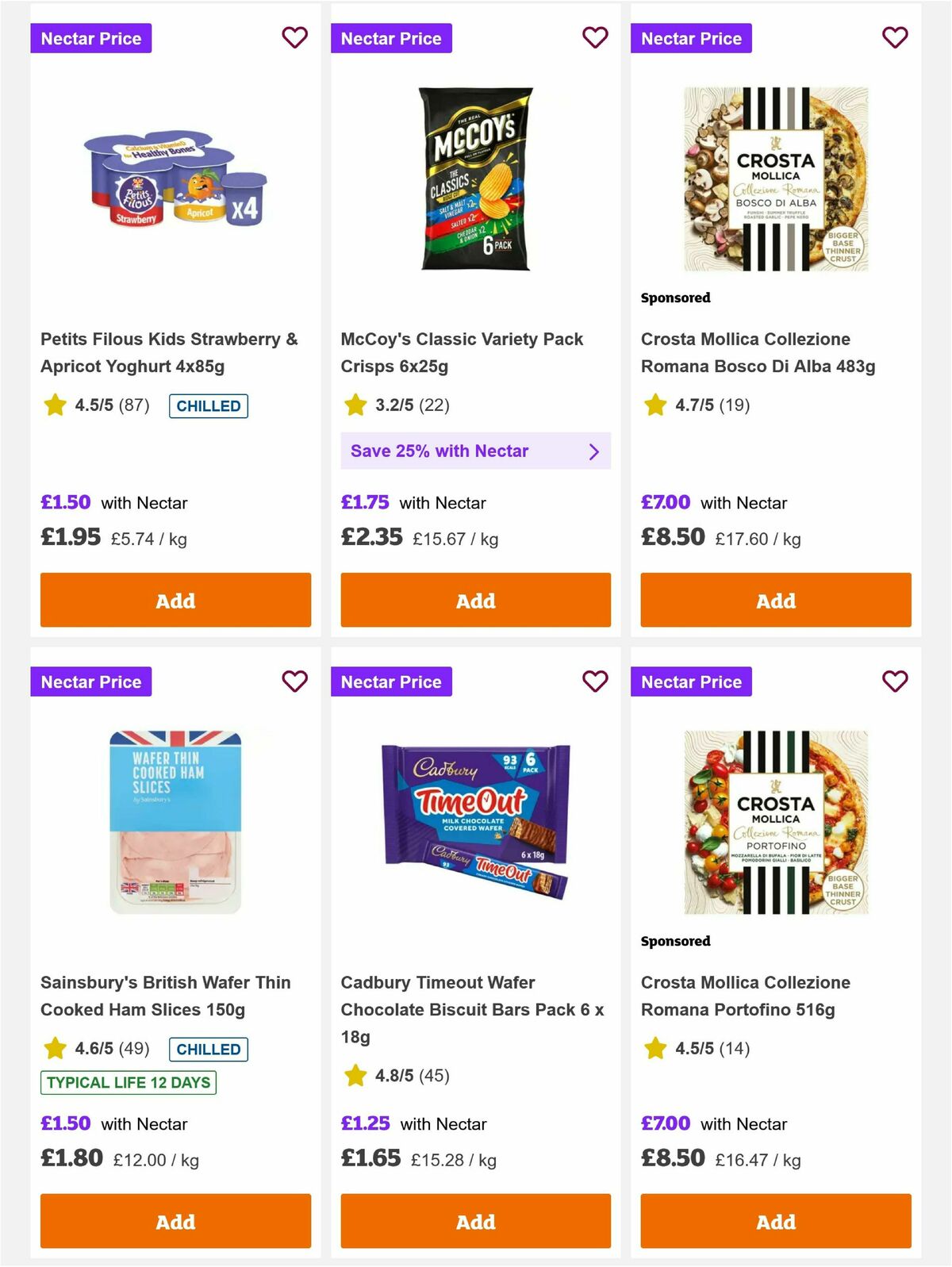Toggle the Nectar Price badge on the ham product
The height and width of the screenshot is (1267, 952).
(x=91, y=681)
